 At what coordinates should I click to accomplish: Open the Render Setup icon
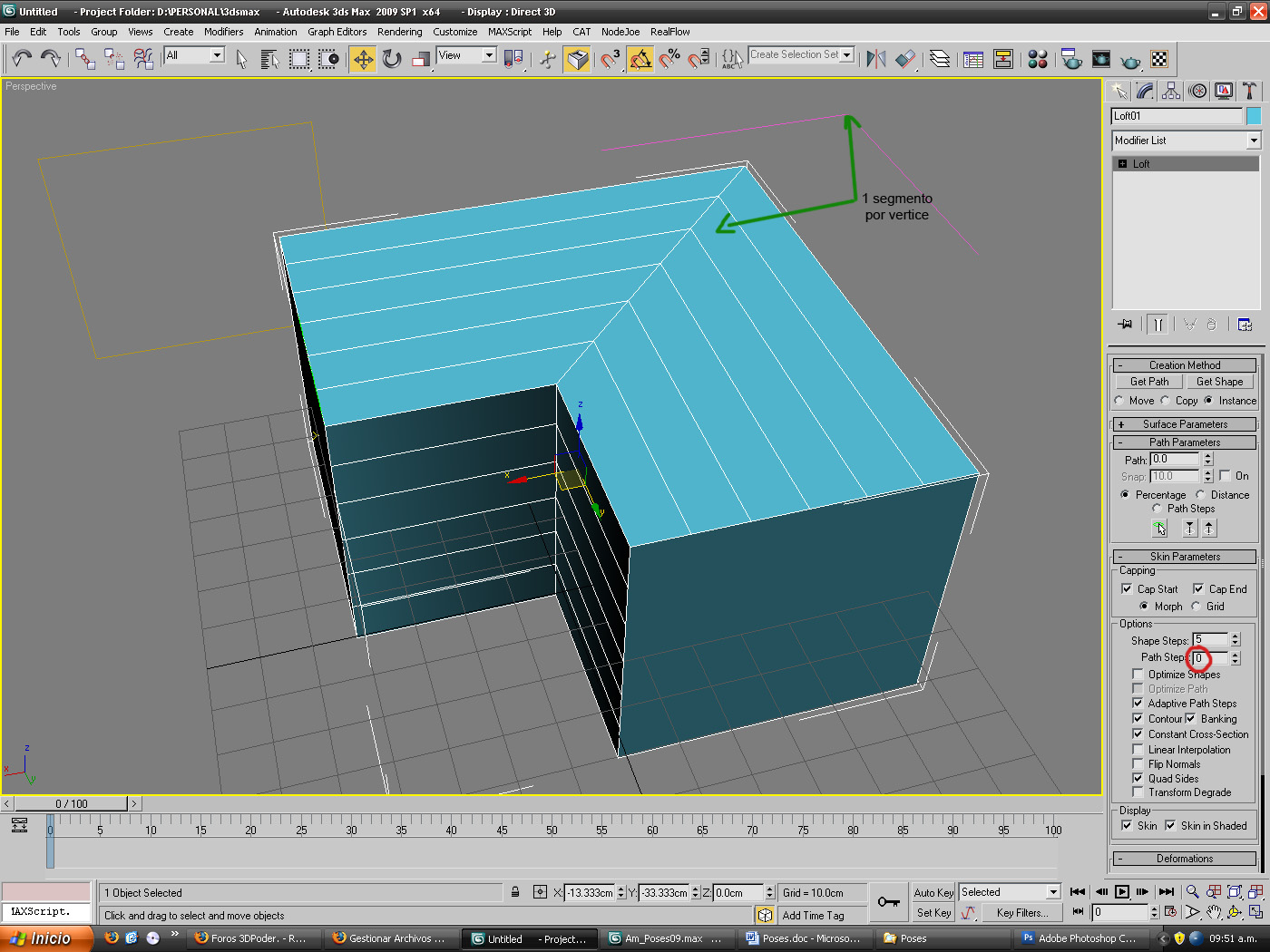coord(1071,59)
